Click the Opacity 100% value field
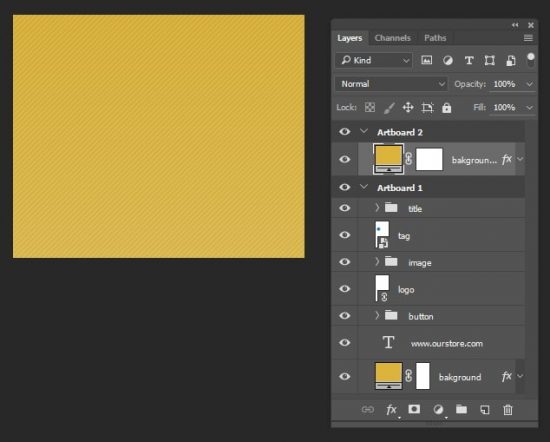Viewport: 550px width, 442px height. (x=505, y=84)
